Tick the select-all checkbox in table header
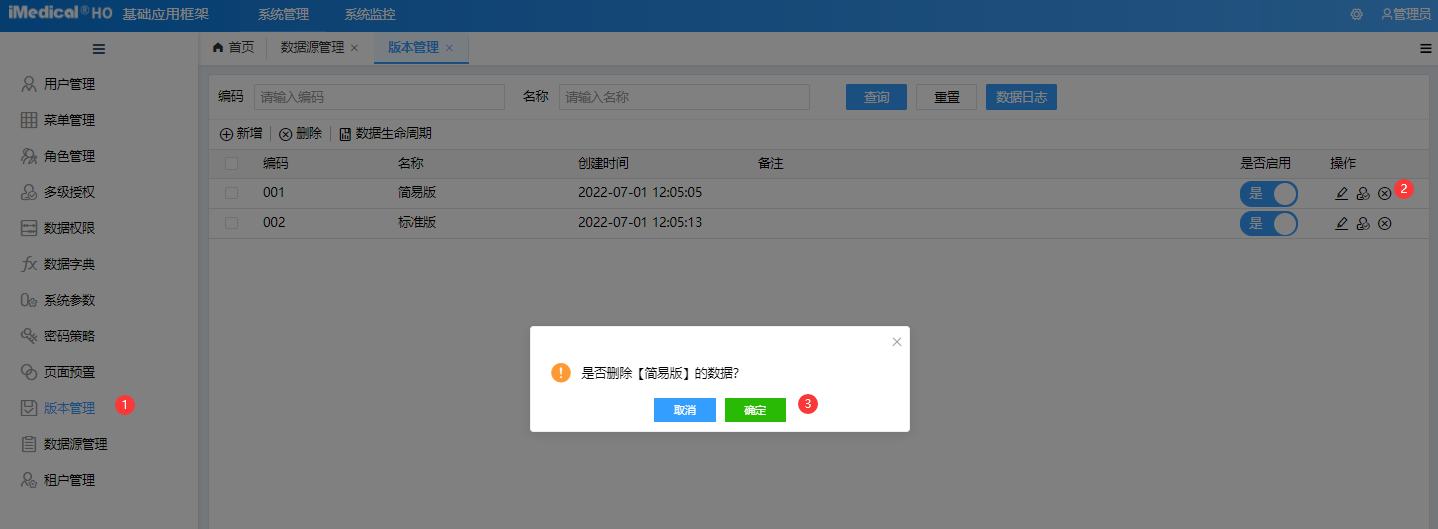The width and height of the screenshot is (1438, 529). (x=232, y=163)
